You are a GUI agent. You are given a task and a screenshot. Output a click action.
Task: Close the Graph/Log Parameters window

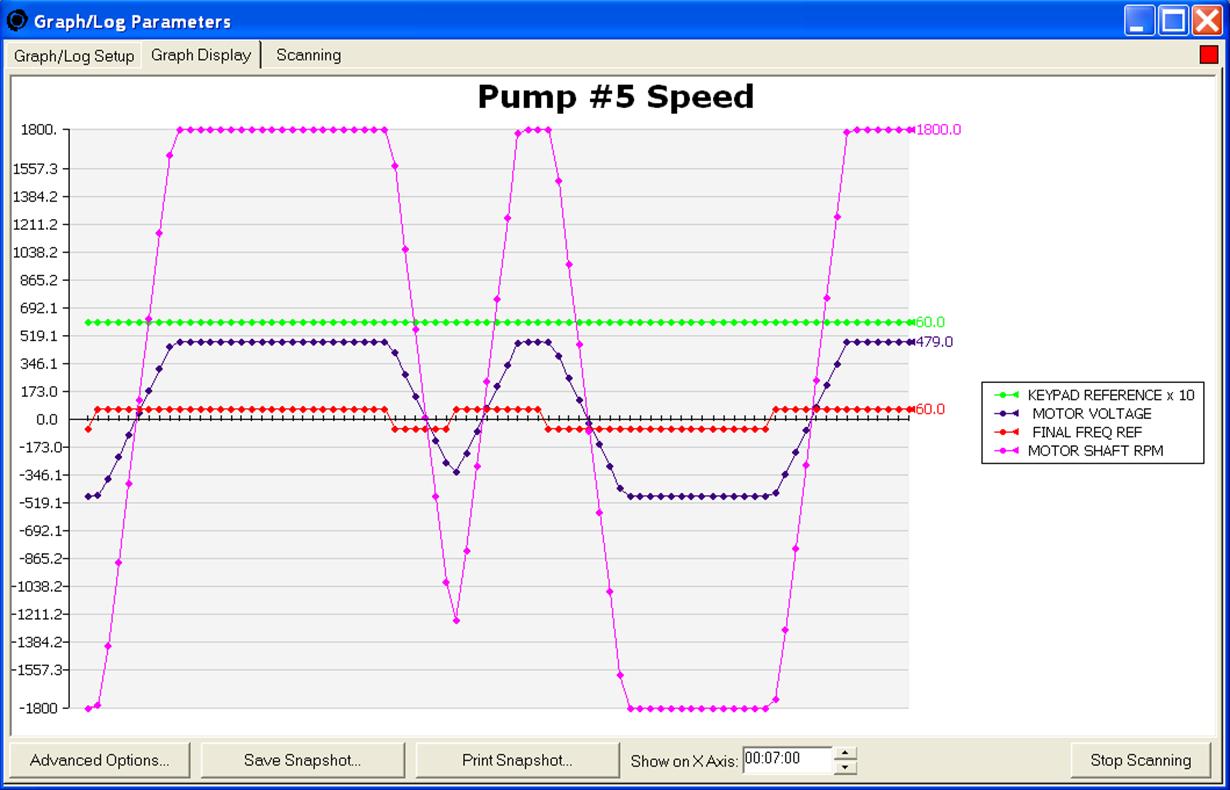(x=1206, y=20)
